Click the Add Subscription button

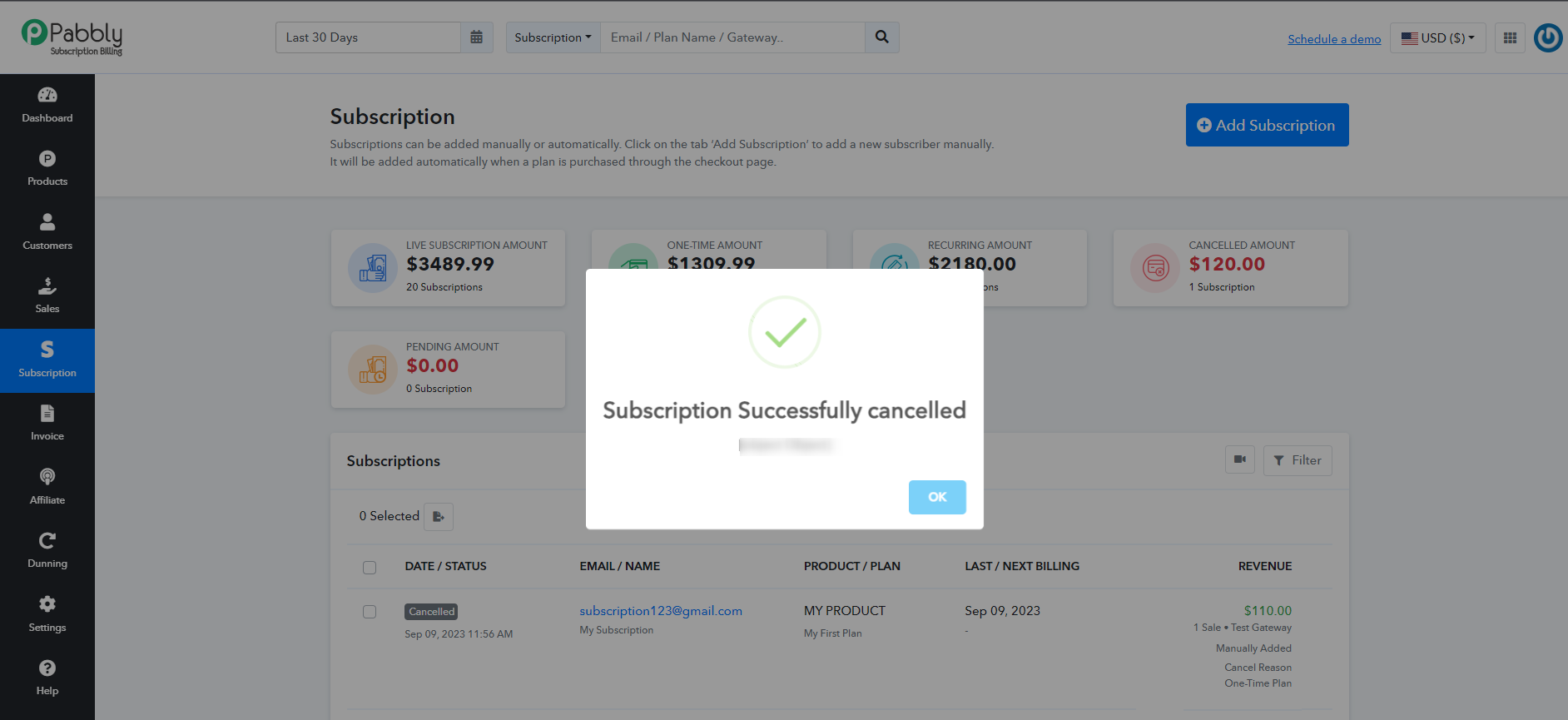[x=1267, y=125]
